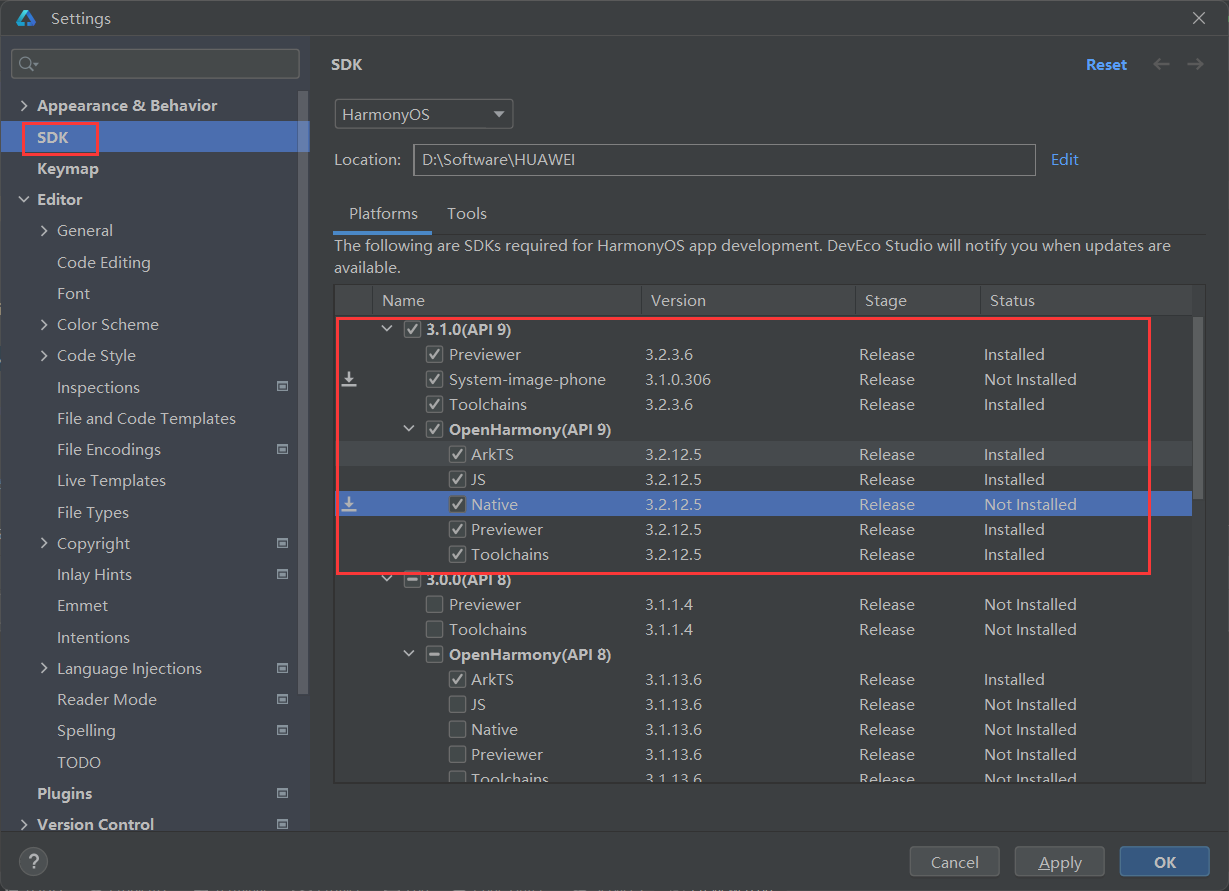The height and width of the screenshot is (891, 1229).
Task: Select the Emmet settings entry
Action: (82, 605)
